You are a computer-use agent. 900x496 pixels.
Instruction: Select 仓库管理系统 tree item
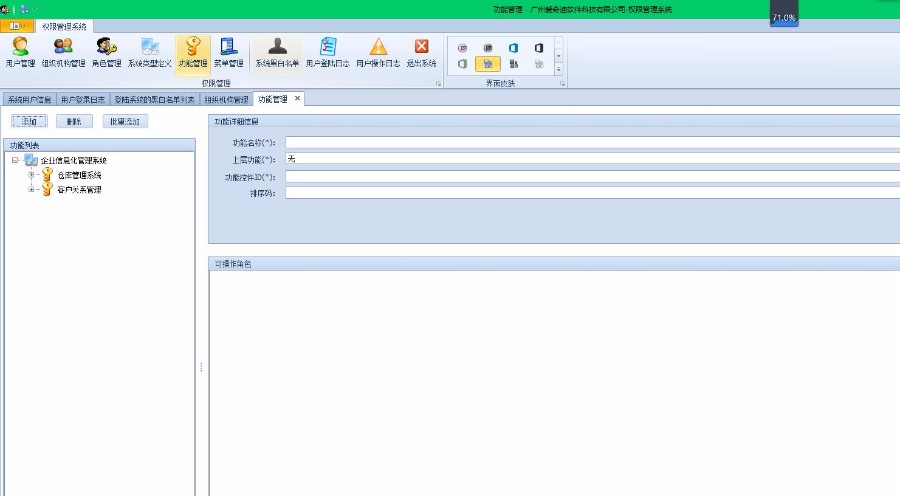(x=79, y=175)
